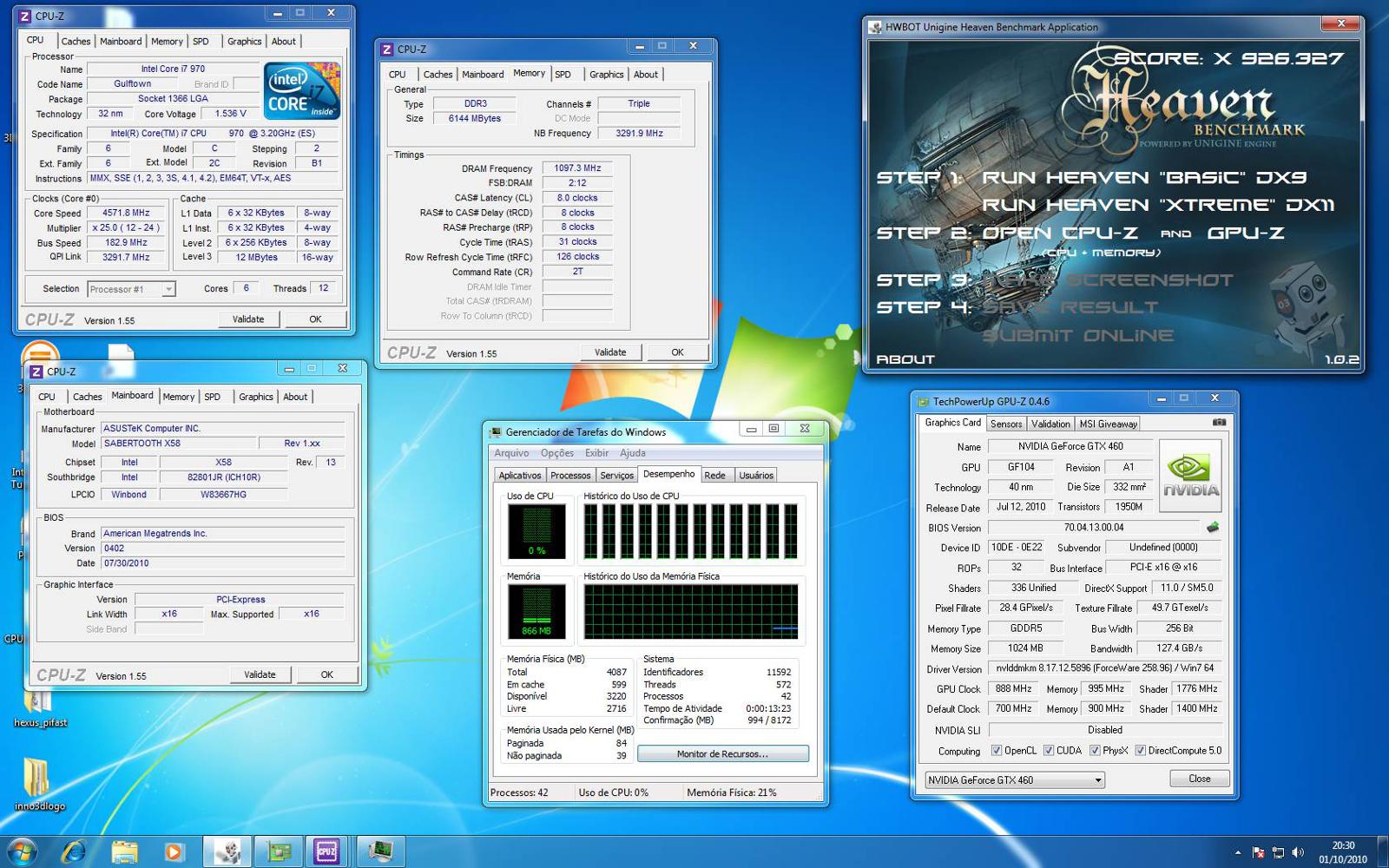Open Internet Explorer from the taskbar
This screenshot has height=868, width=1389.
point(74,852)
